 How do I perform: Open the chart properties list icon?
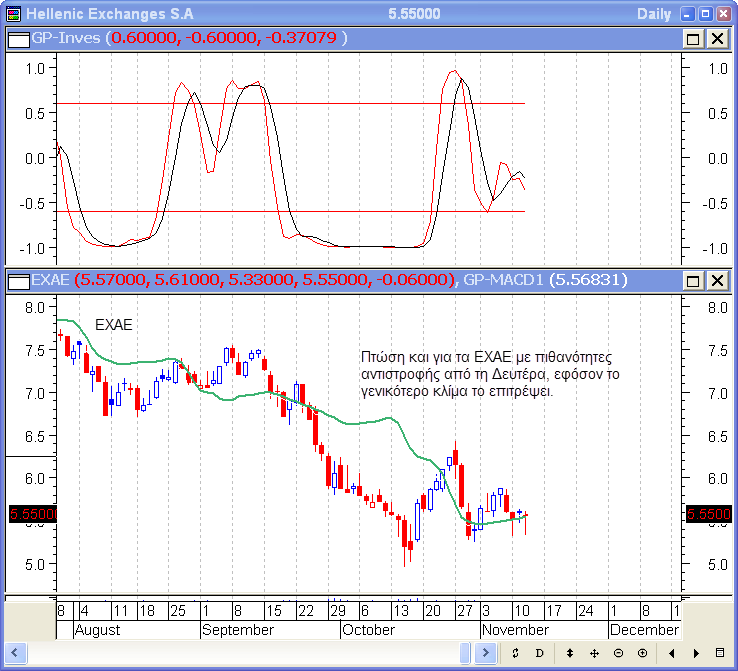tap(719, 653)
